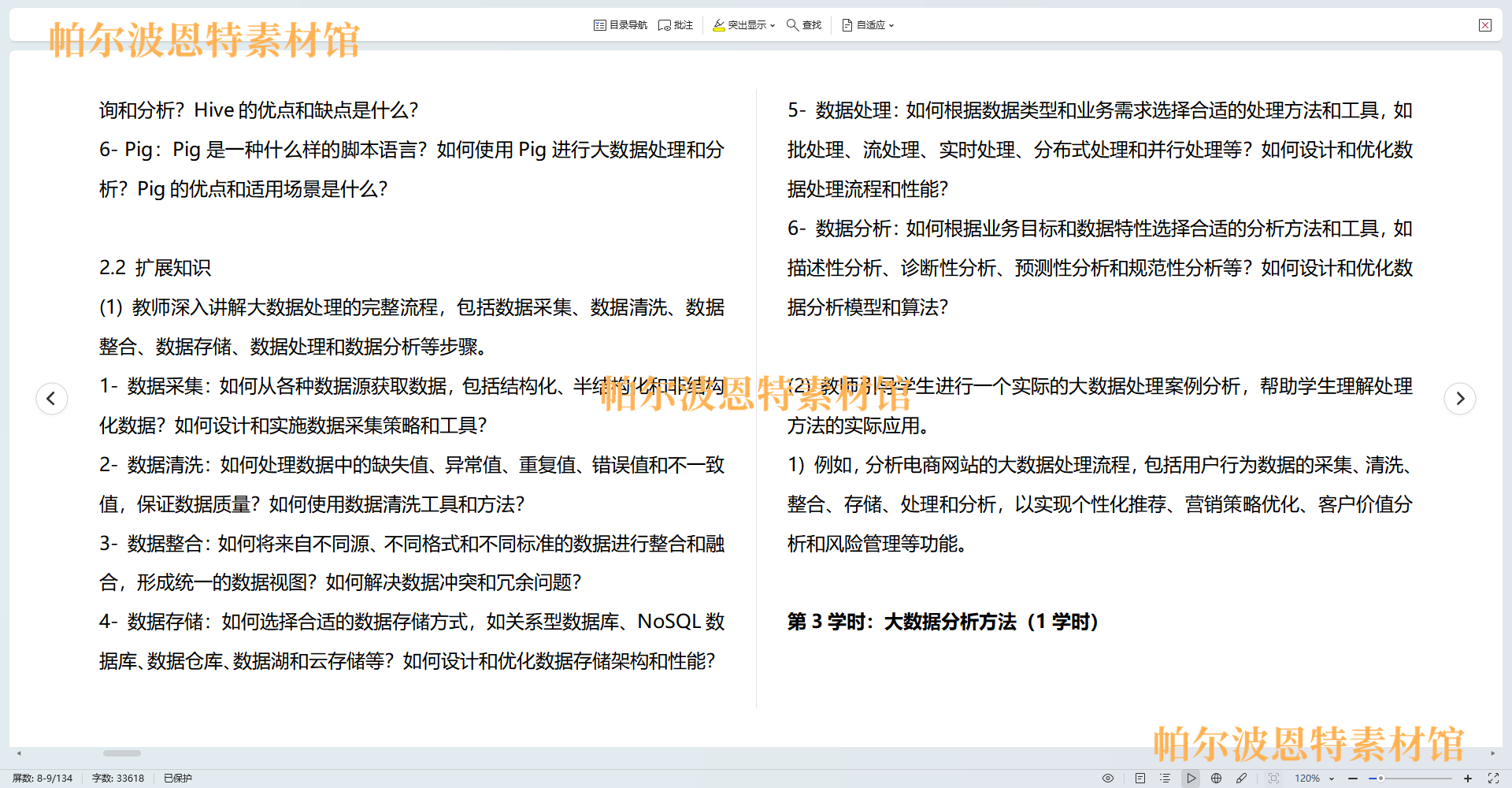Open the 120% zoom level dropdown
The image size is (1512, 788).
[1314, 778]
